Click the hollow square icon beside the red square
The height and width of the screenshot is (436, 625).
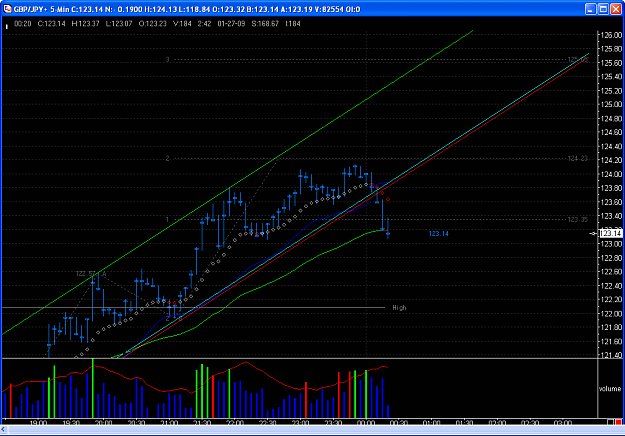(x=611, y=422)
